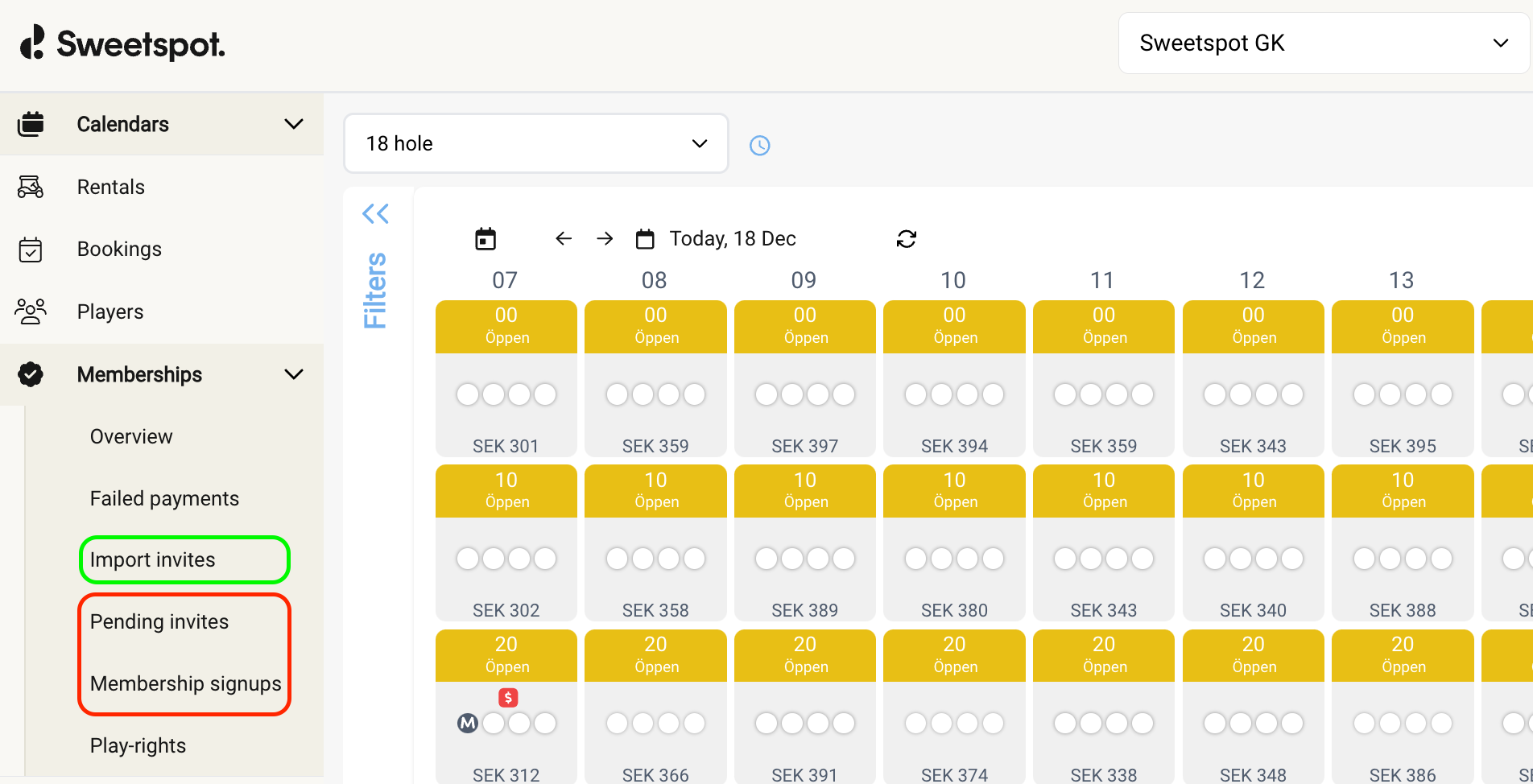Open date picker calendar icon
Image resolution: width=1533 pixels, height=784 pixels.
click(645, 239)
